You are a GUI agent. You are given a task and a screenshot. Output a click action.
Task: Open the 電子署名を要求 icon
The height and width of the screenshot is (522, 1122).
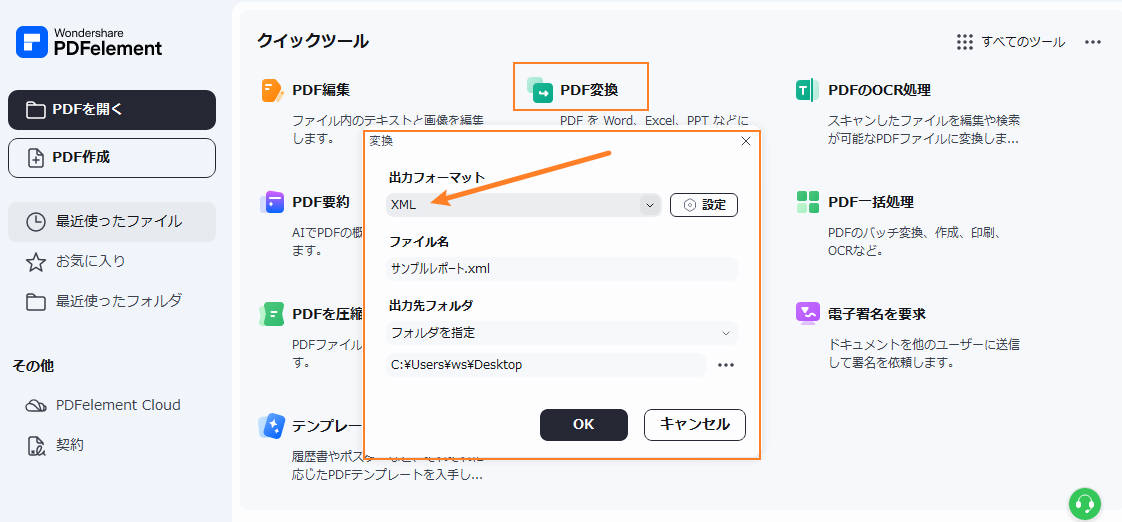coord(807,314)
